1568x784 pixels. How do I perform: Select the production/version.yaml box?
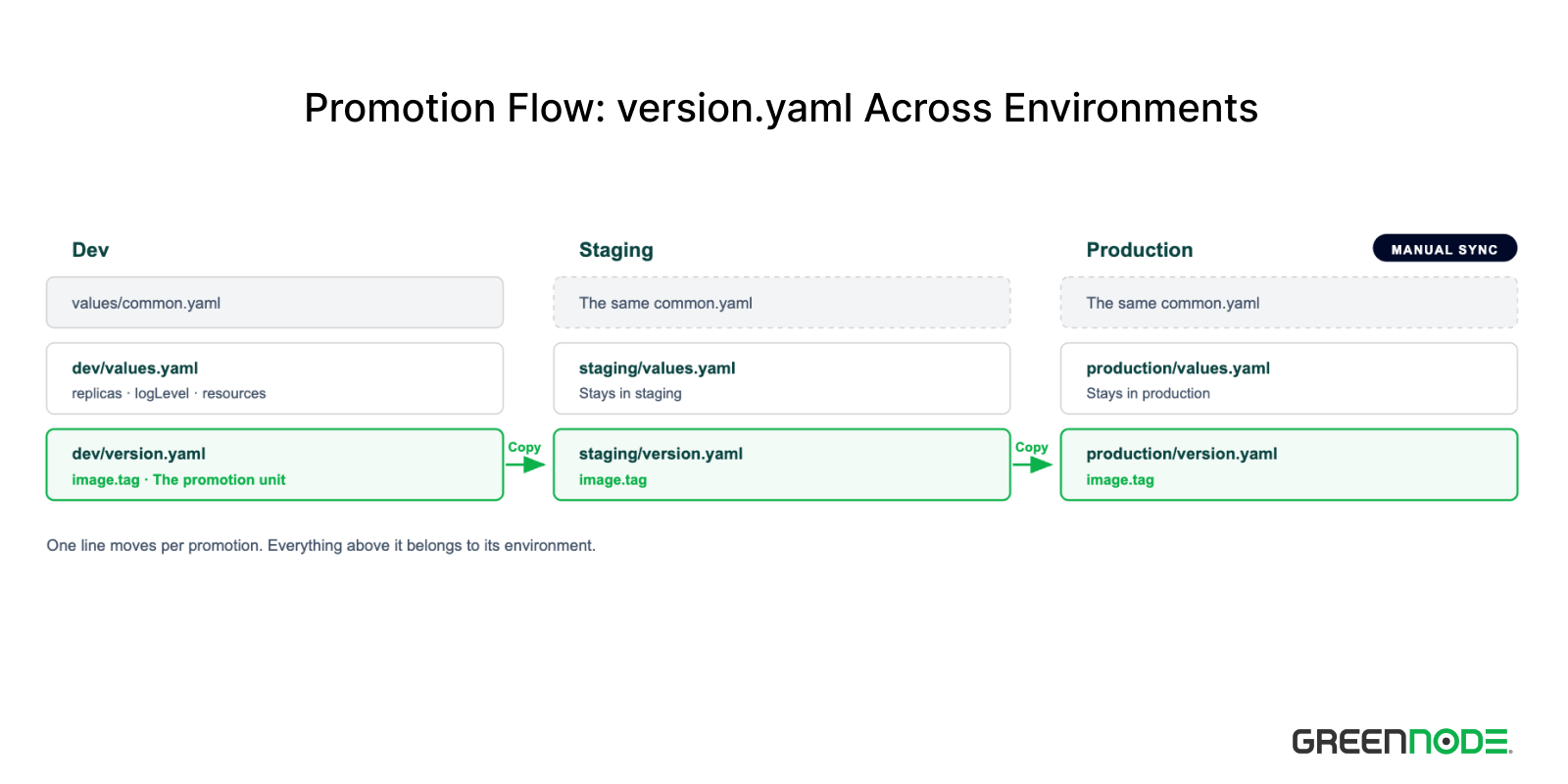point(1289,465)
